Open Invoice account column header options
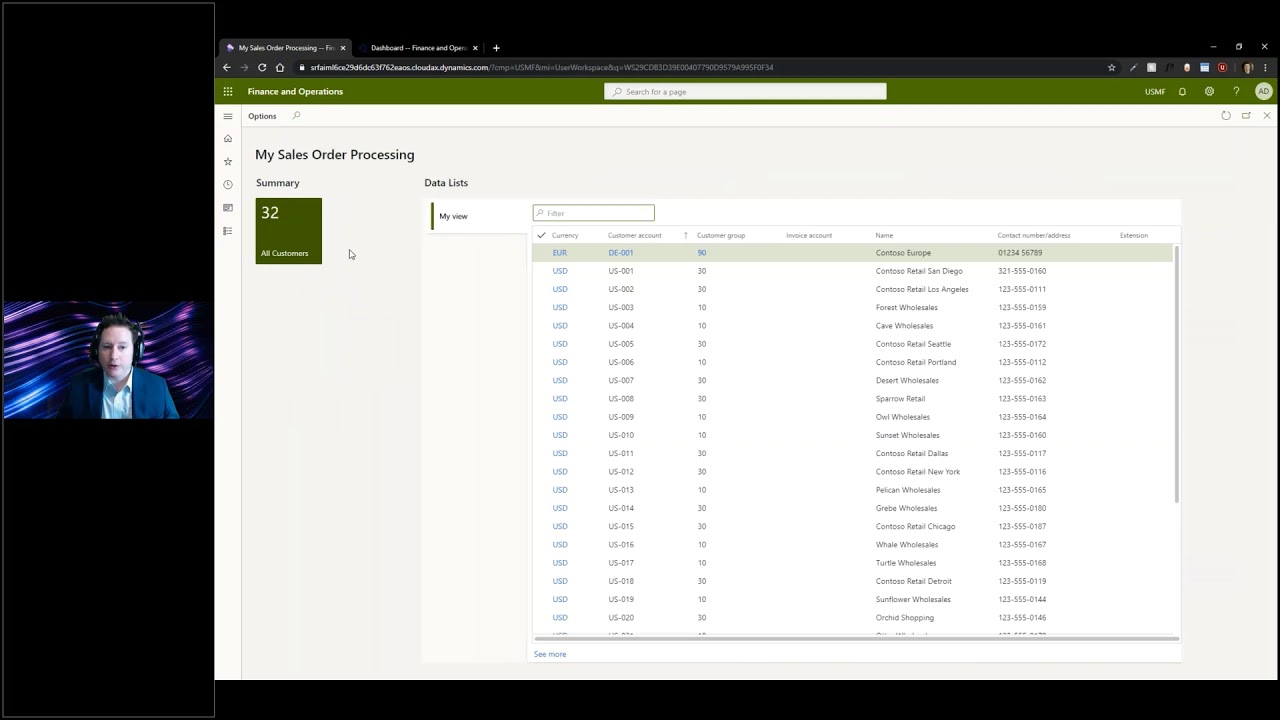1280x720 pixels. click(x=809, y=235)
